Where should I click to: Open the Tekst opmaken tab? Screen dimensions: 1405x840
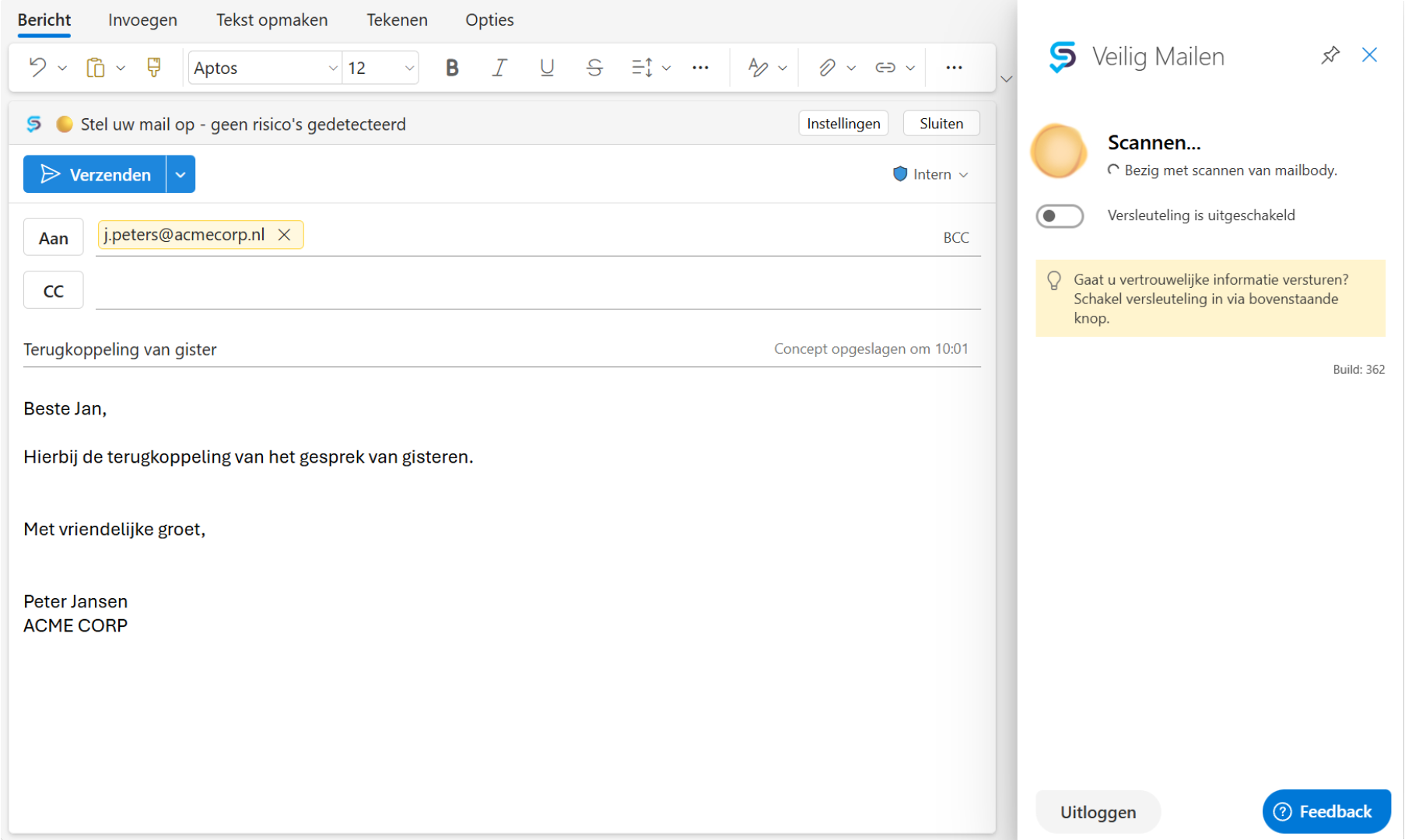pyautogui.click(x=272, y=19)
